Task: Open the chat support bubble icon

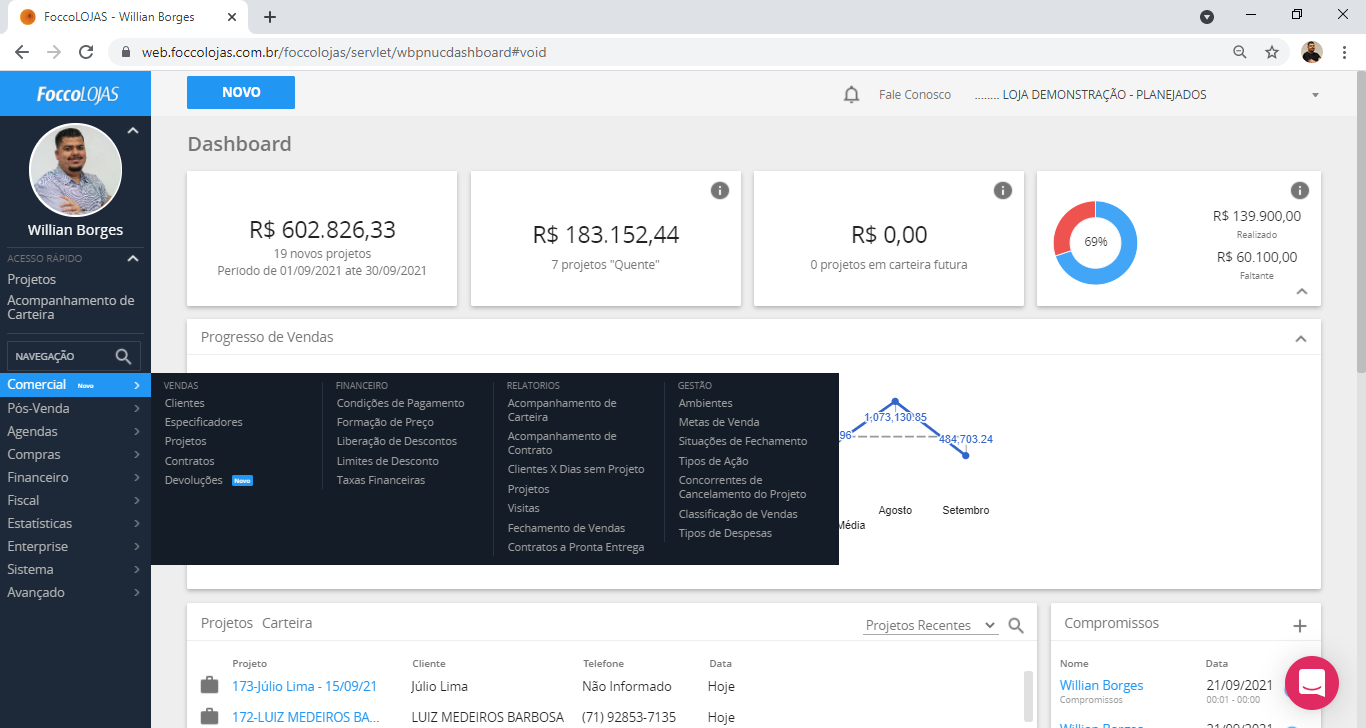Action: (1311, 683)
